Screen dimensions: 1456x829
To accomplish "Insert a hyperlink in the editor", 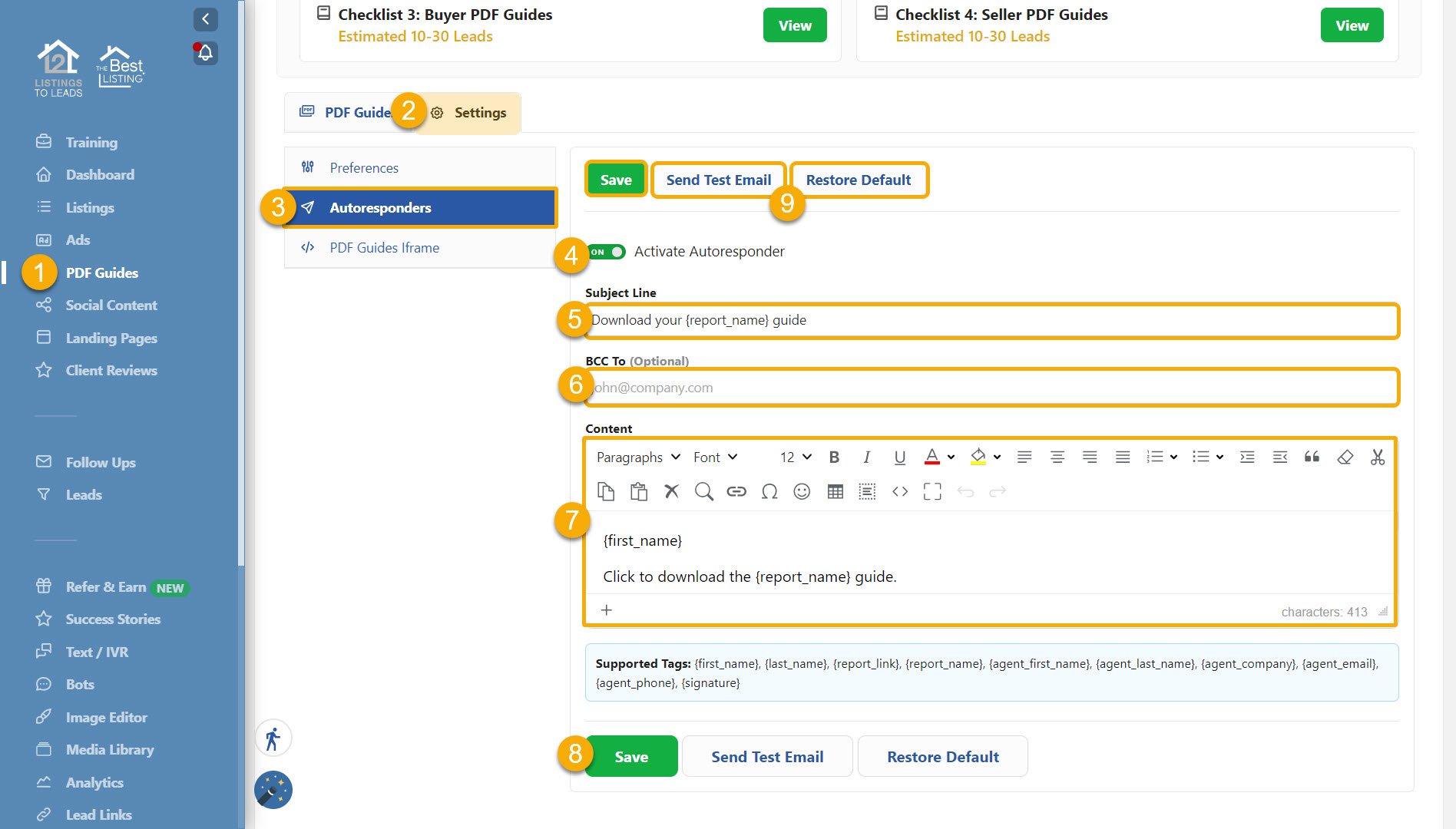I will (736, 491).
